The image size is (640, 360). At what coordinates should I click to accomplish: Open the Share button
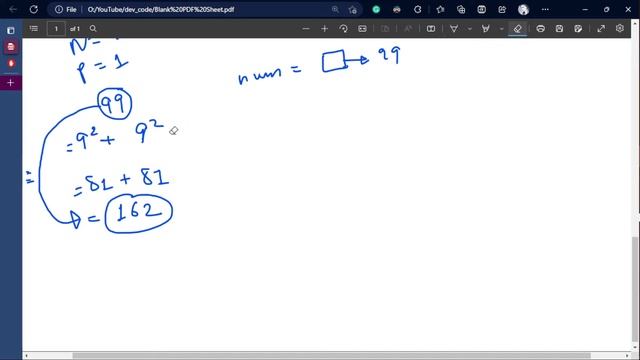pos(502,9)
